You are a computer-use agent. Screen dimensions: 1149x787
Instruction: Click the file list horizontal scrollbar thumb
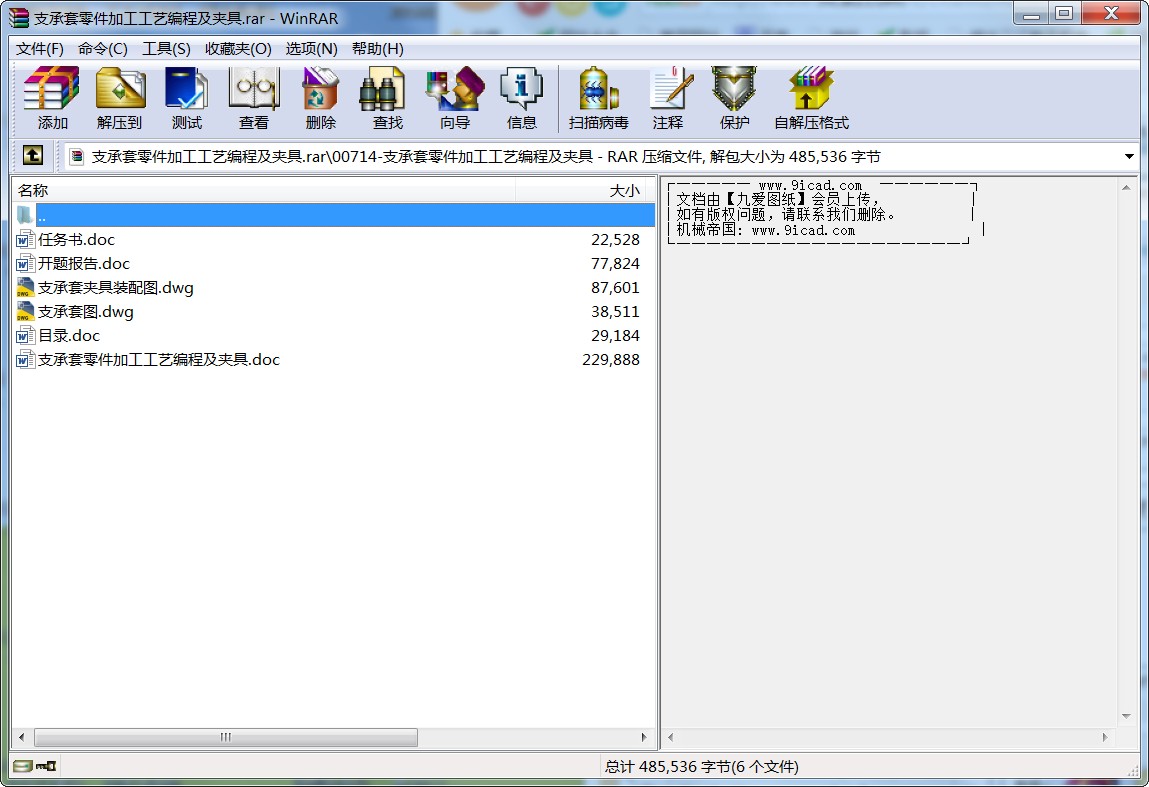tap(226, 737)
